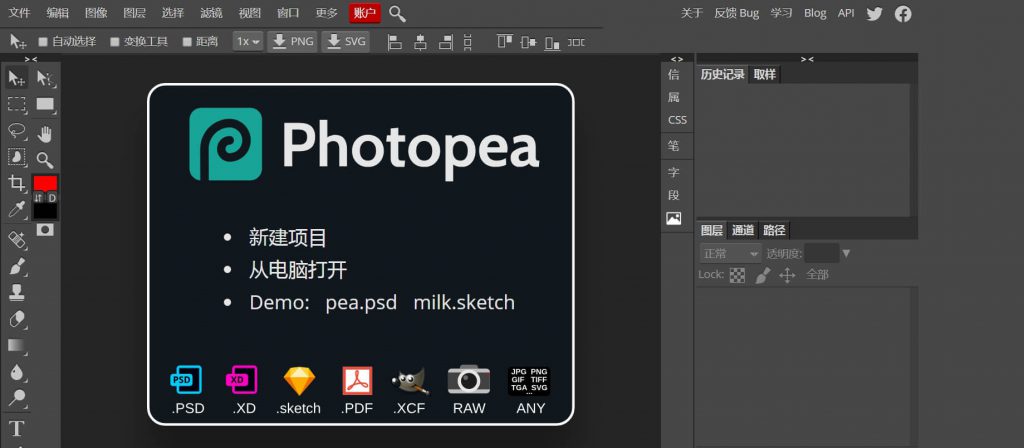Click the 透明度 opacity input field
Image resolution: width=1024 pixels, height=448 pixels.
click(x=822, y=253)
